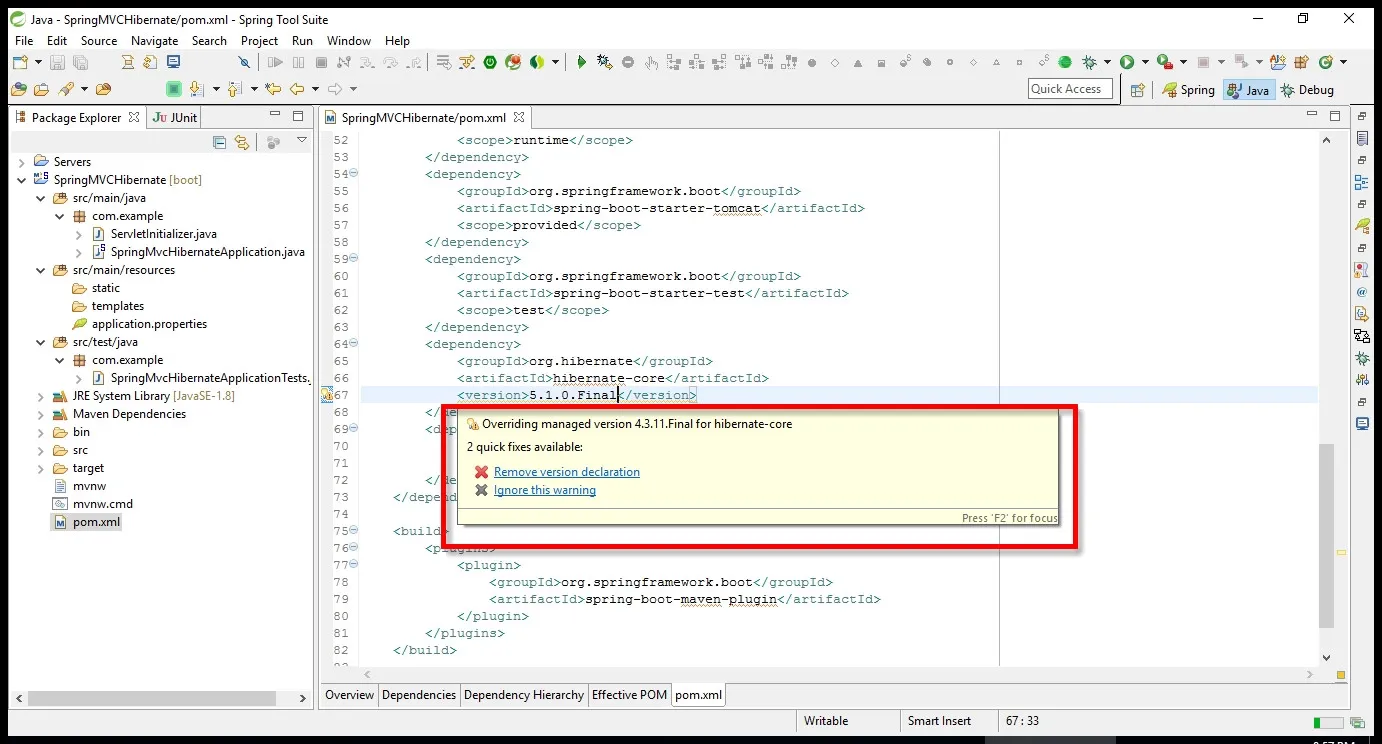Collapse the src/main/java folder

(40, 198)
